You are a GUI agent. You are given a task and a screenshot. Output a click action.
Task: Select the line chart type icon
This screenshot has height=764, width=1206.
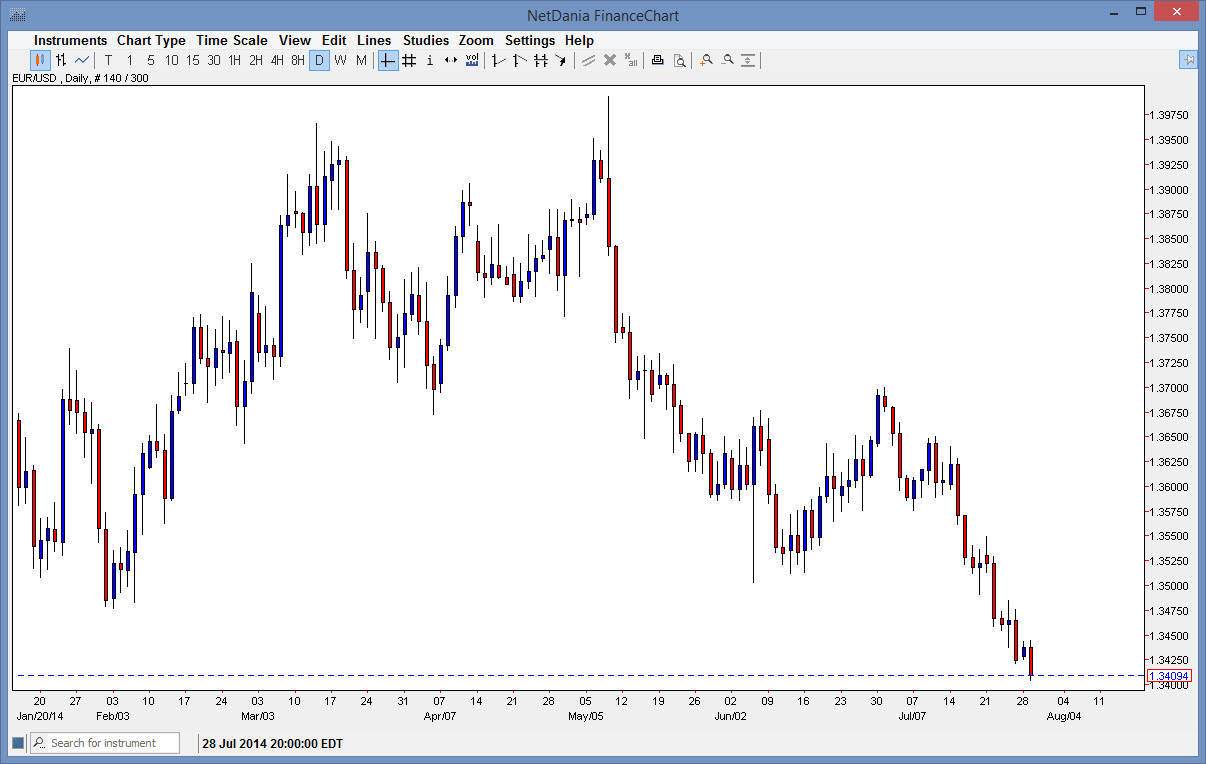click(x=82, y=60)
